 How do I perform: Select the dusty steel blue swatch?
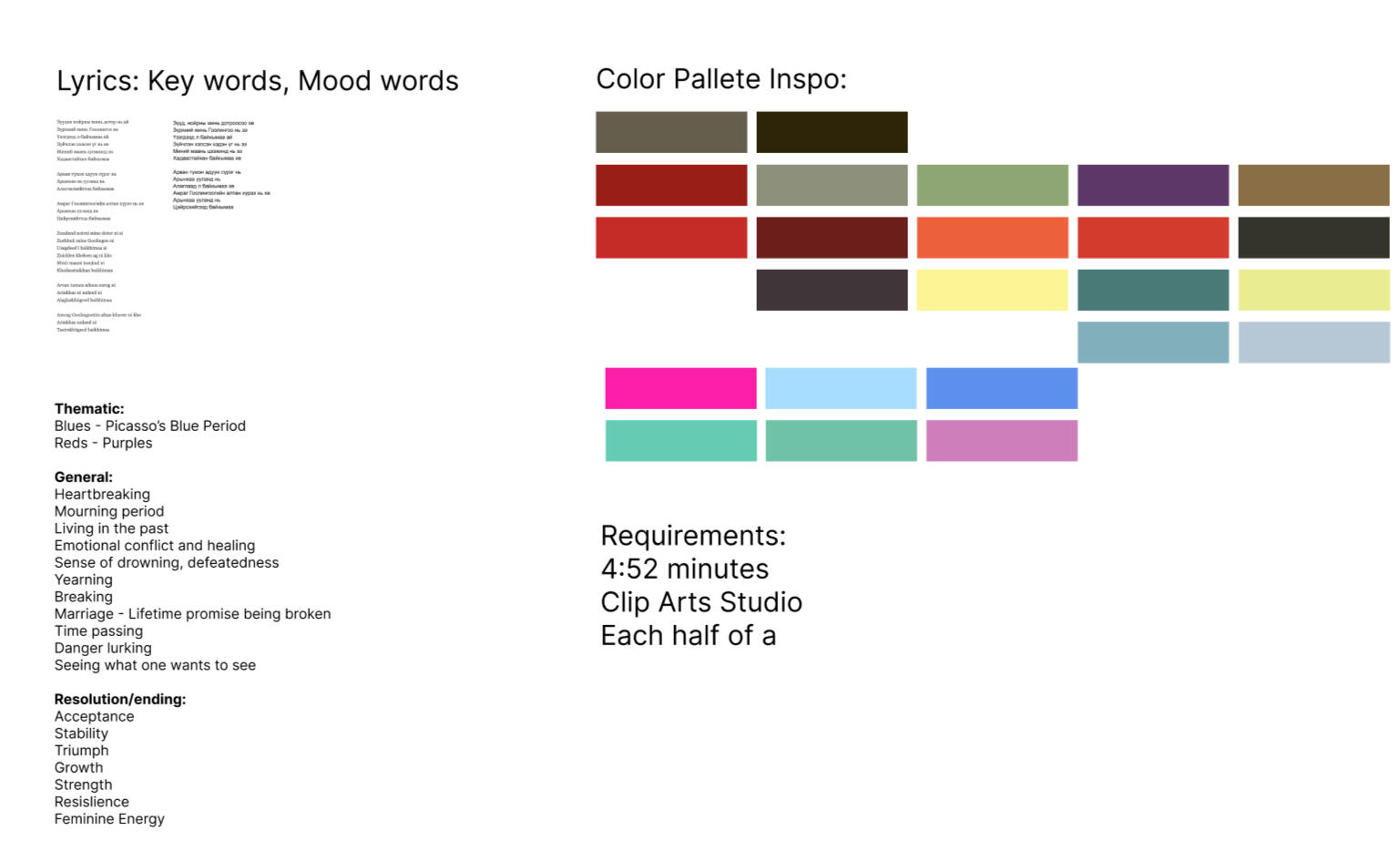coord(1152,342)
